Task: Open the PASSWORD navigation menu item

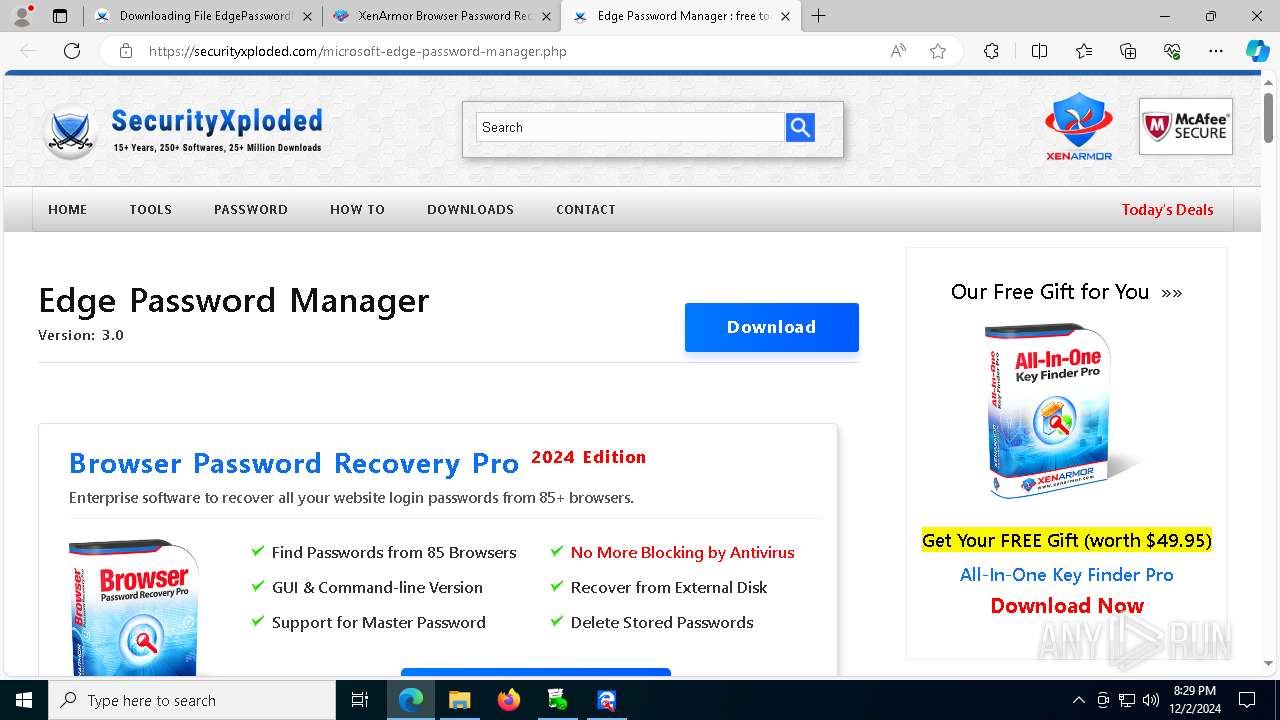Action: click(251, 209)
